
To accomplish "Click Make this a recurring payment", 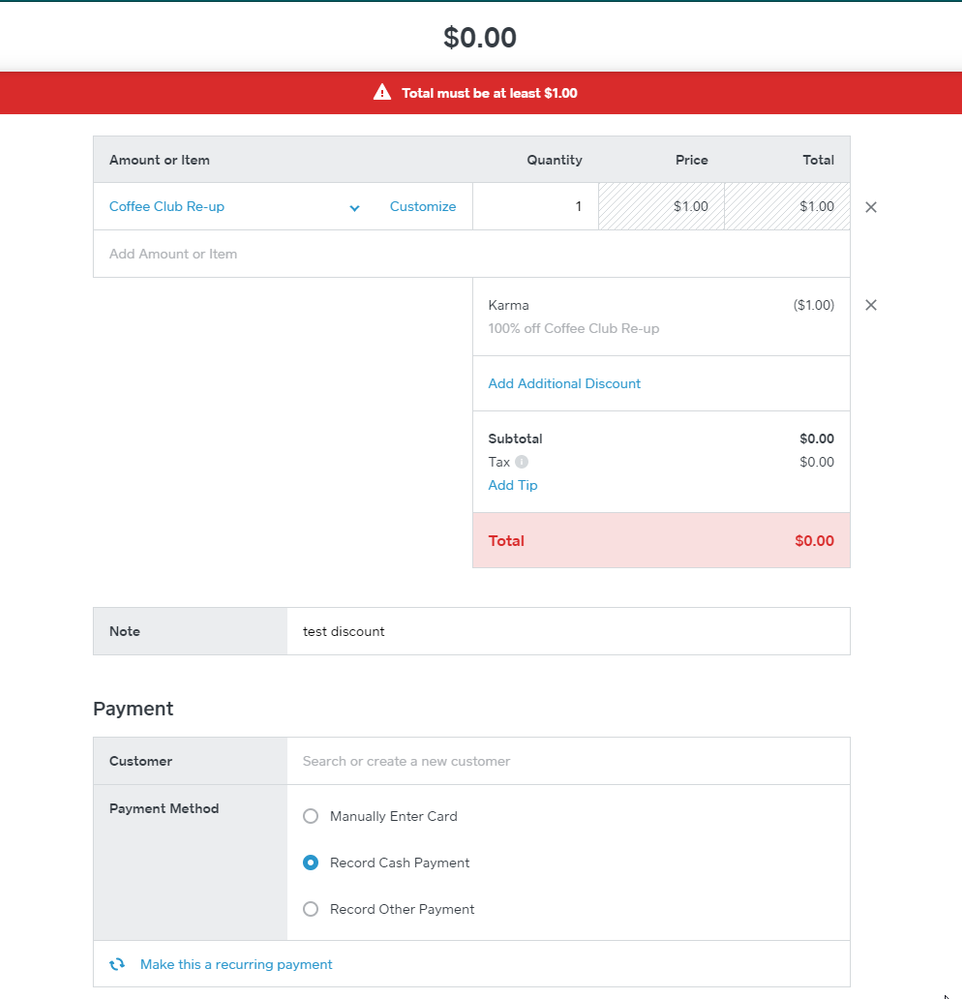I will coord(236,965).
